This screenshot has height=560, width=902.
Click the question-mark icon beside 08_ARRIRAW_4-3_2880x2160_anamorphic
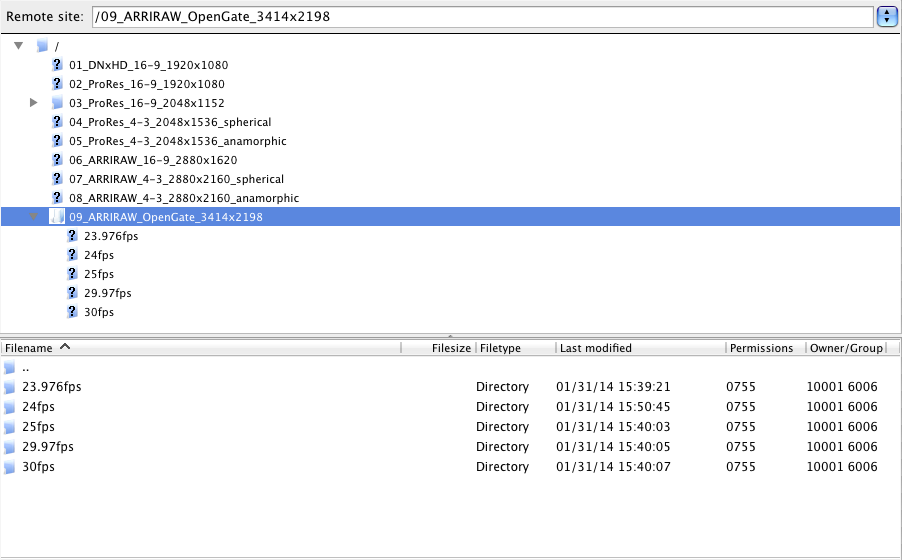(x=56, y=197)
